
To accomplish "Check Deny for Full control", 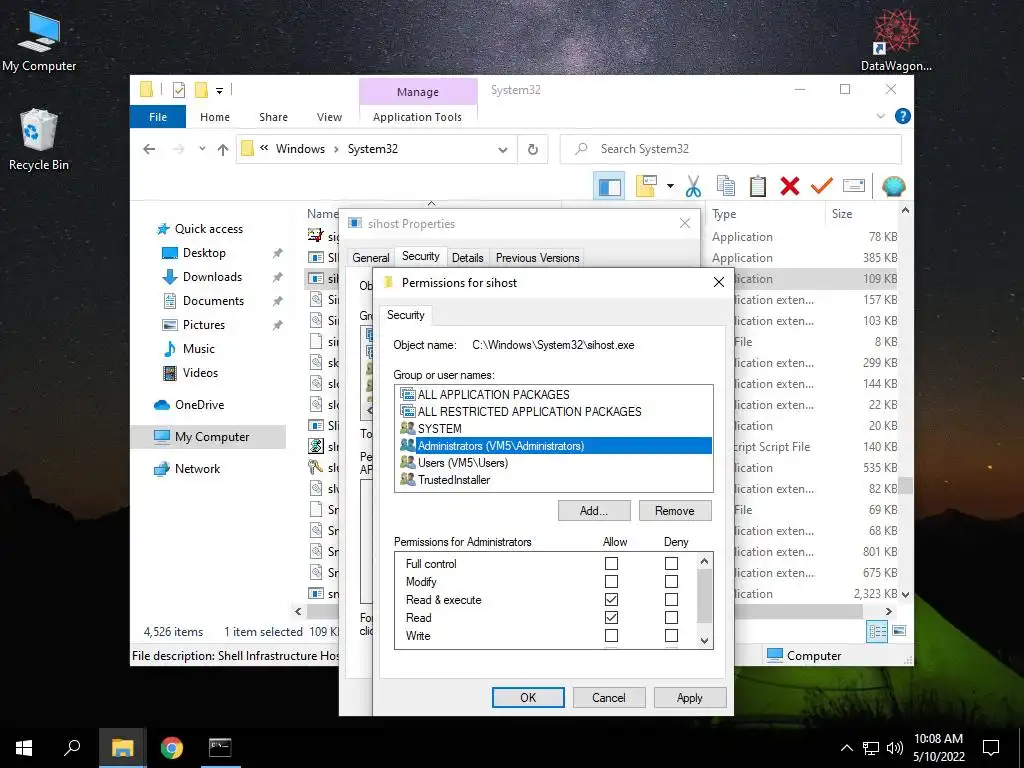I will coord(671,563).
